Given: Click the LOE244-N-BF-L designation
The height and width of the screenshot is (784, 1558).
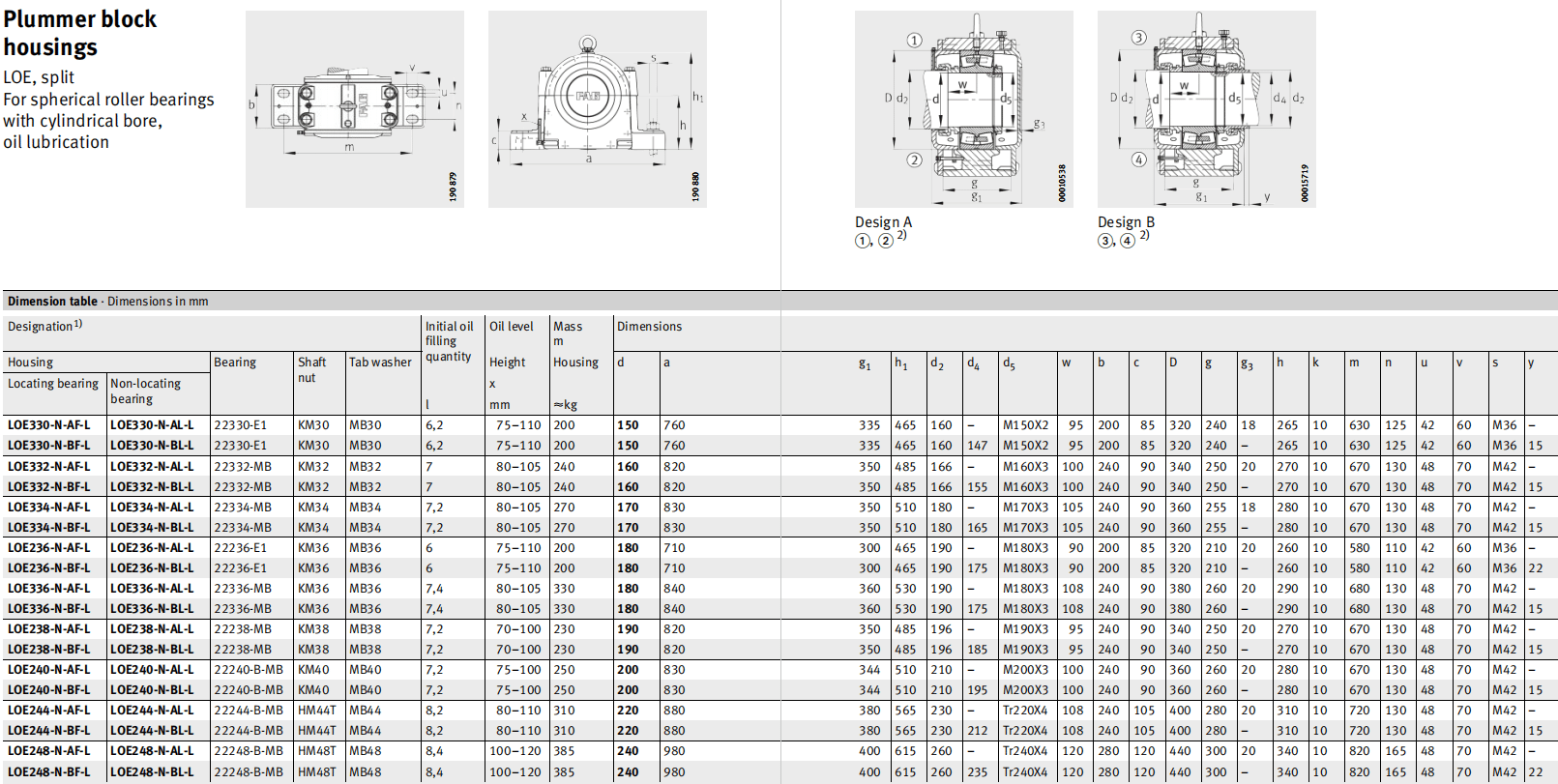Looking at the screenshot, I should (x=49, y=731).
